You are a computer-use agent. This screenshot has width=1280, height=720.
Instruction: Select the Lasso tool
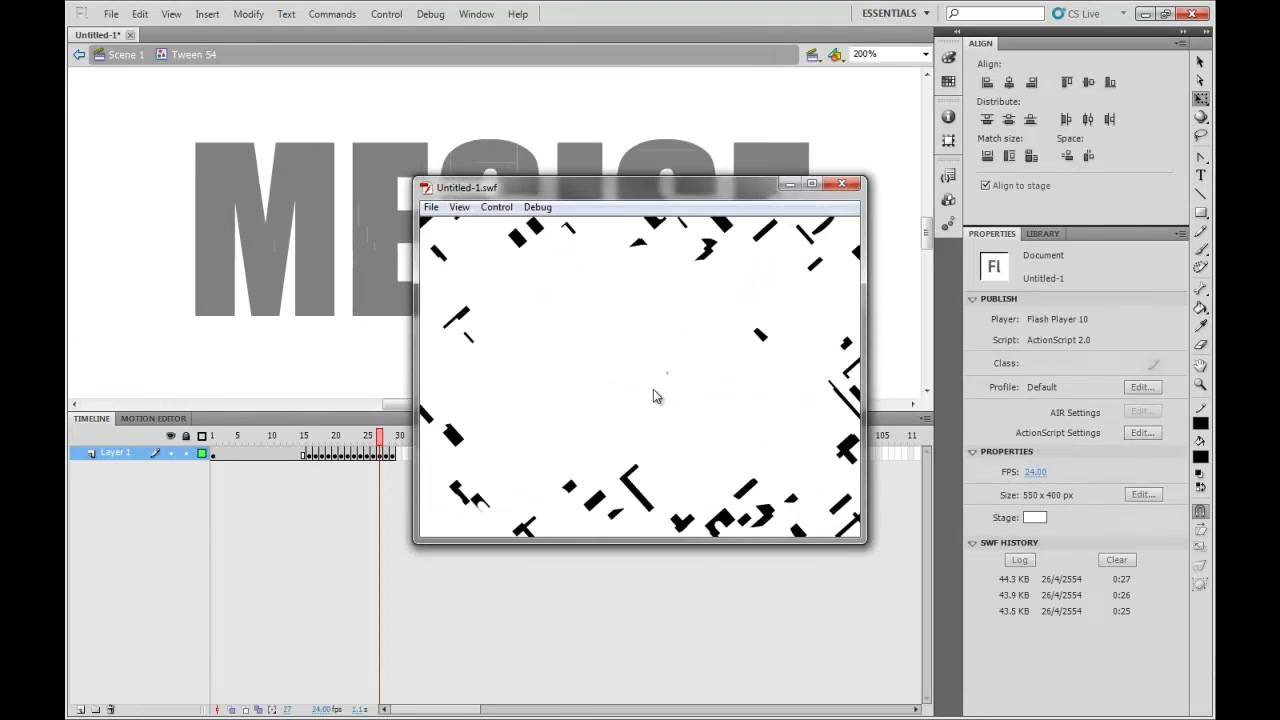pos(1200,135)
